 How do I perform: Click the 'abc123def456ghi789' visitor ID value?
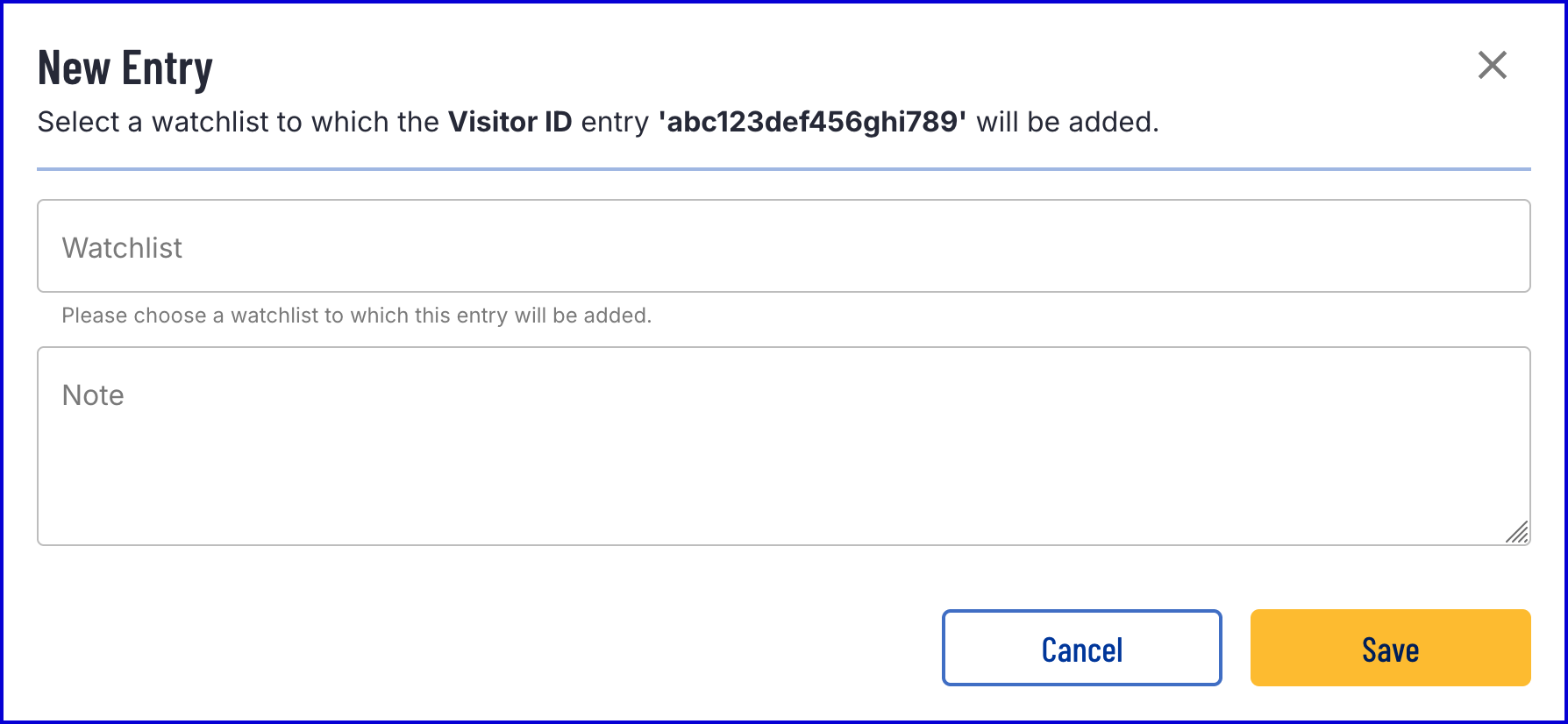click(x=812, y=122)
